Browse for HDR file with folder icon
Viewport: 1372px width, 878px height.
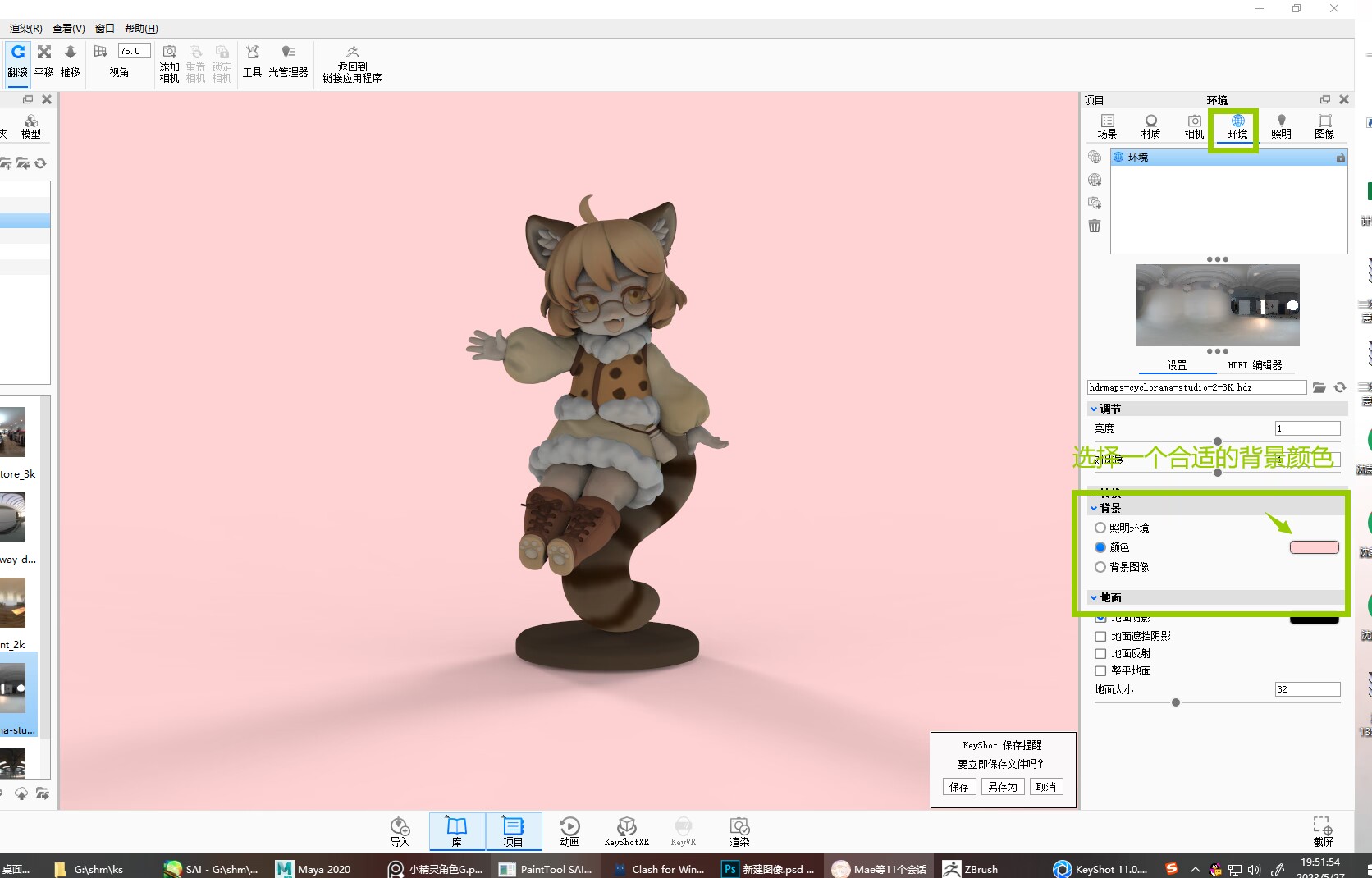click(x=1319, y=387)
